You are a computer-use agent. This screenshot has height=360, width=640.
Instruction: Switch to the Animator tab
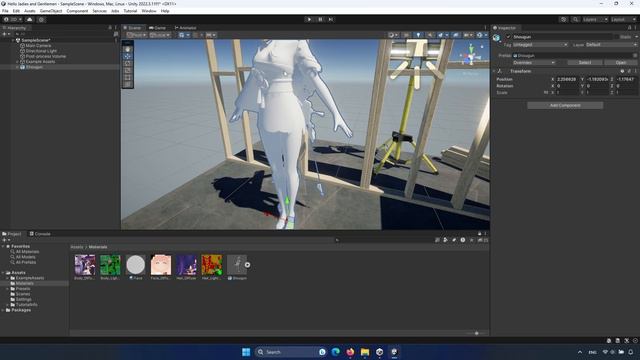coord(186,28)
